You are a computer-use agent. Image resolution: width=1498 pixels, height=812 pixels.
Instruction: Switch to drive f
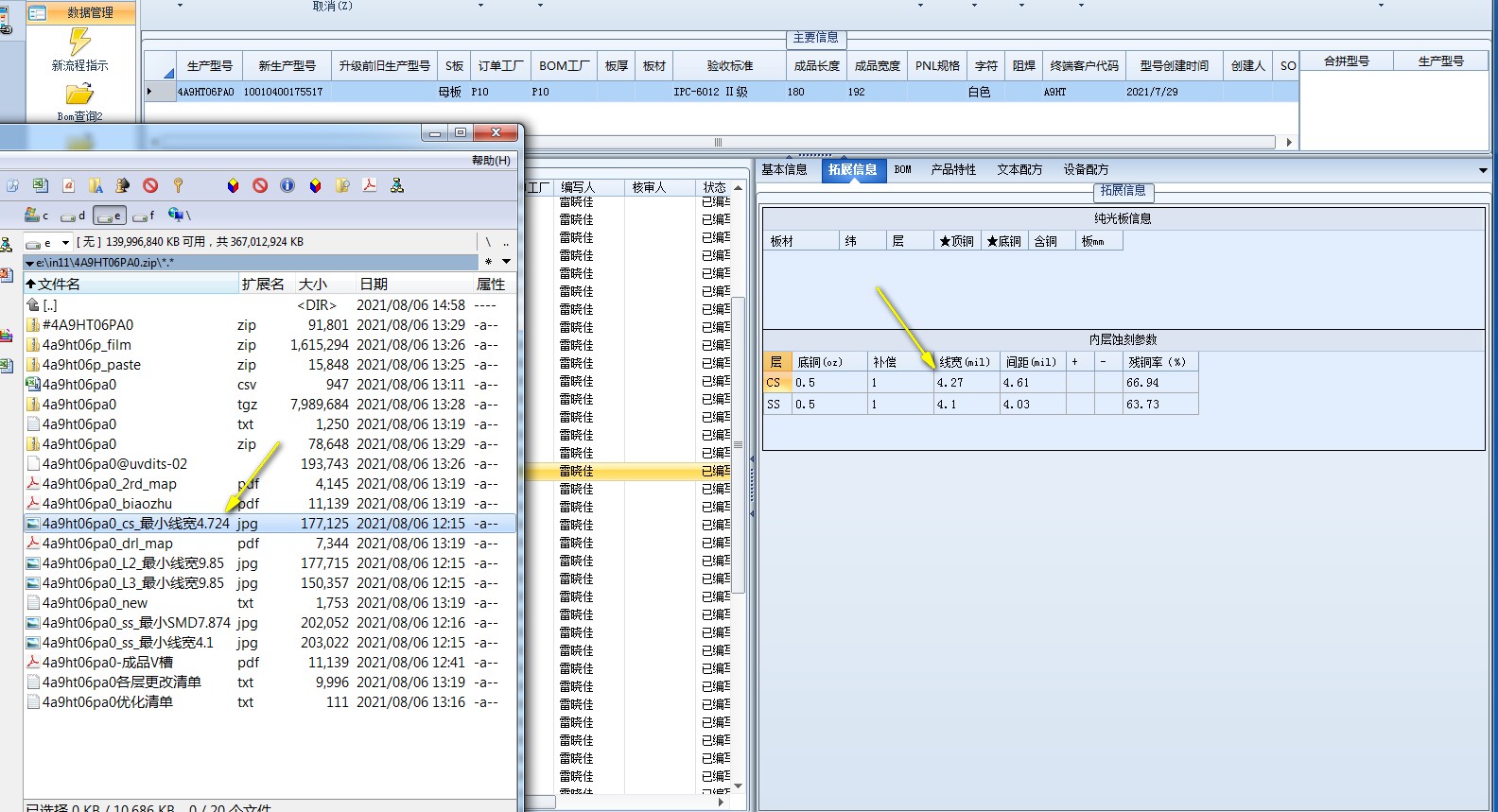(x=144, y=216)
